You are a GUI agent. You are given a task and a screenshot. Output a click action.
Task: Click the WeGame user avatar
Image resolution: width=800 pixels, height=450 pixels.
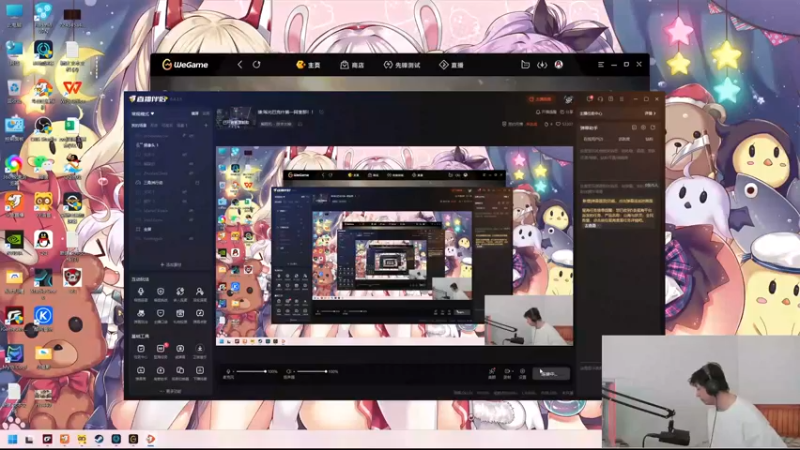[559, 65]
